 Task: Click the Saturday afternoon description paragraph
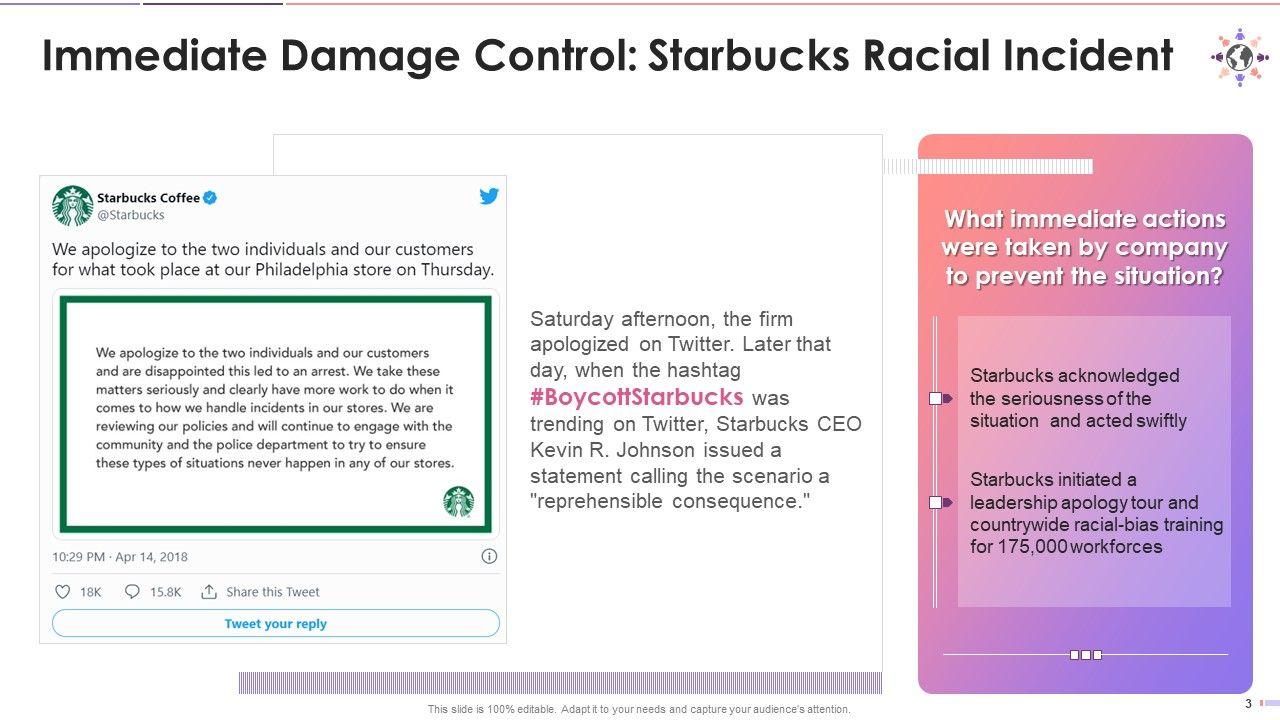point(696,410)
